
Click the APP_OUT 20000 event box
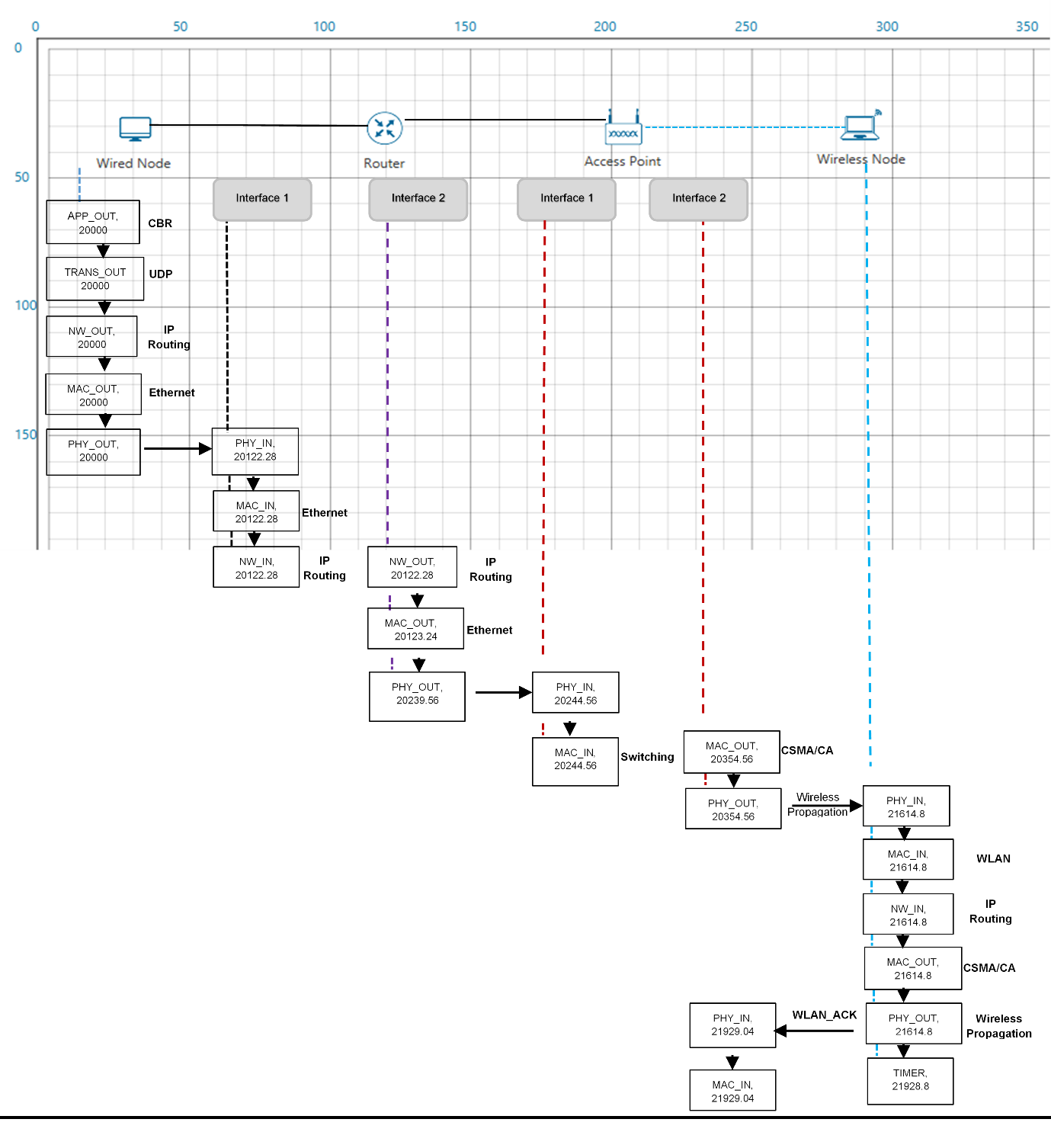click(x=93, y=223)
